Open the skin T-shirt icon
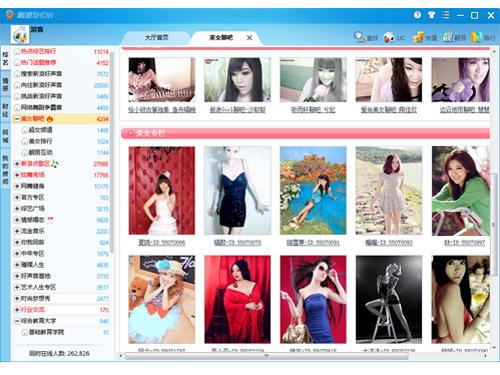Screen dimensions: 500x375 tap(432, 15)
